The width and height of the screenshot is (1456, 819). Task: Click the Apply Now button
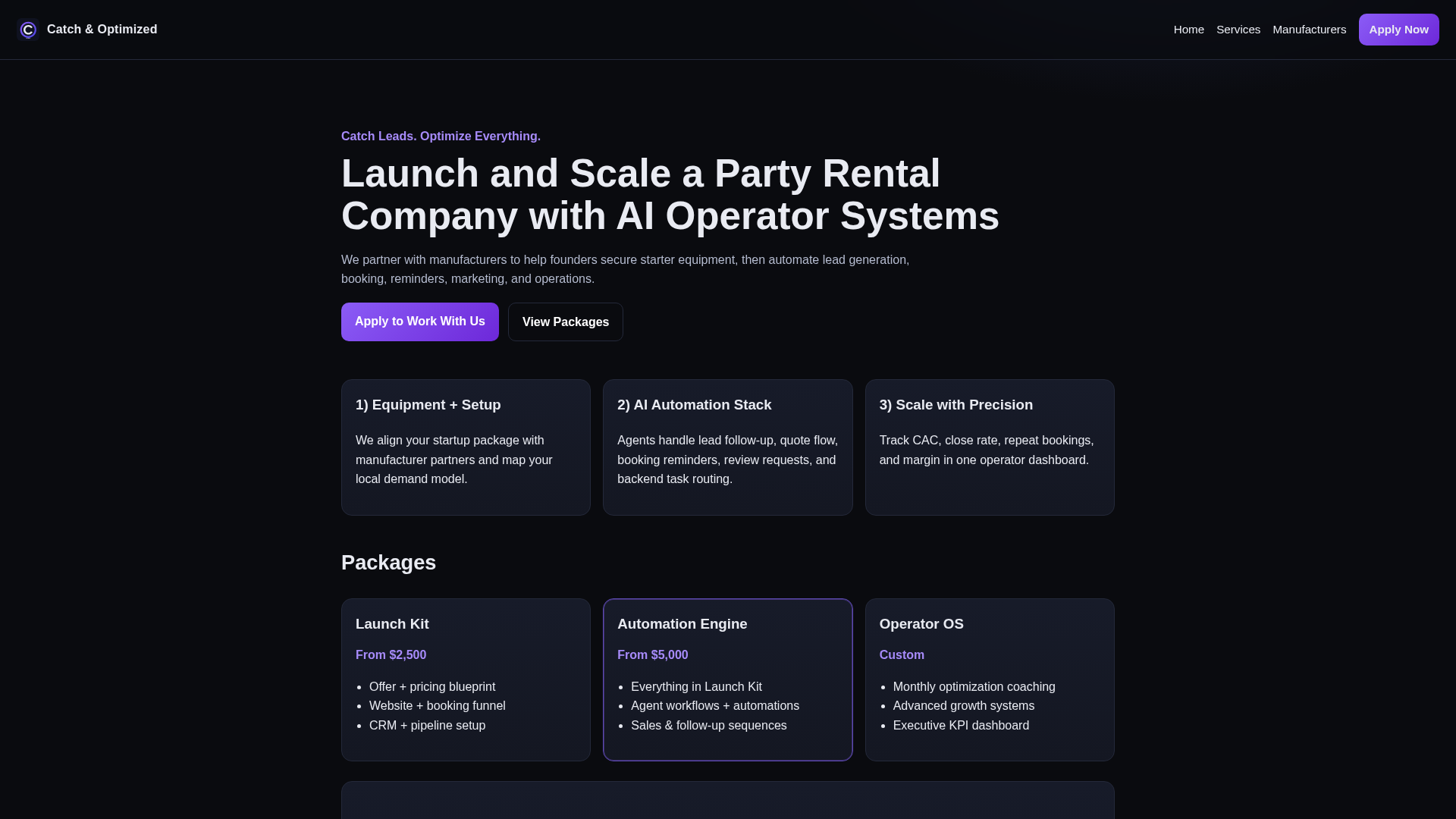click(1398, 30)
